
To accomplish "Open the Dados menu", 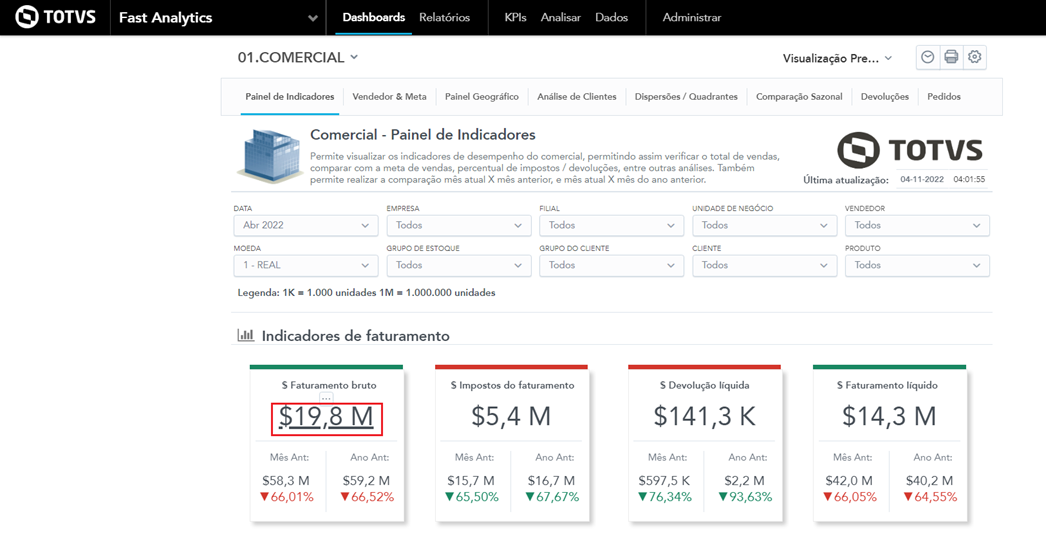I will pyautogui.click(x=612, y=17).
